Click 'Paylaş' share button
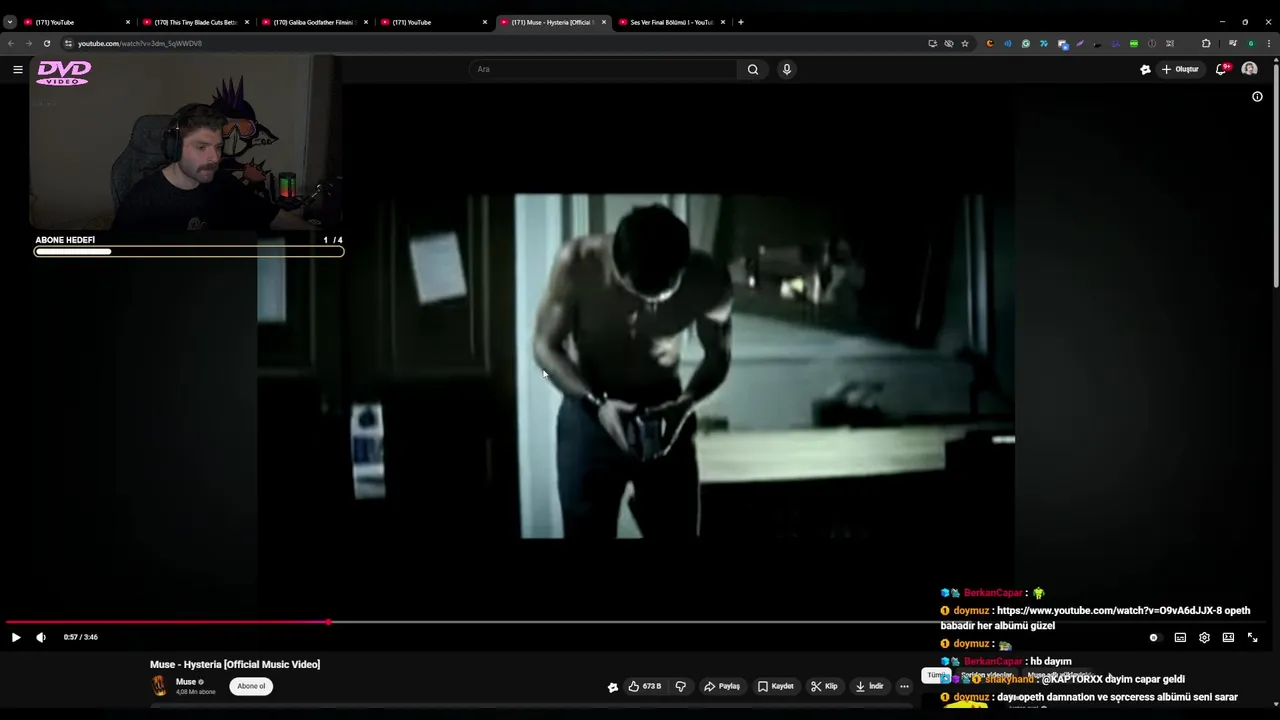 pos(721,686)
